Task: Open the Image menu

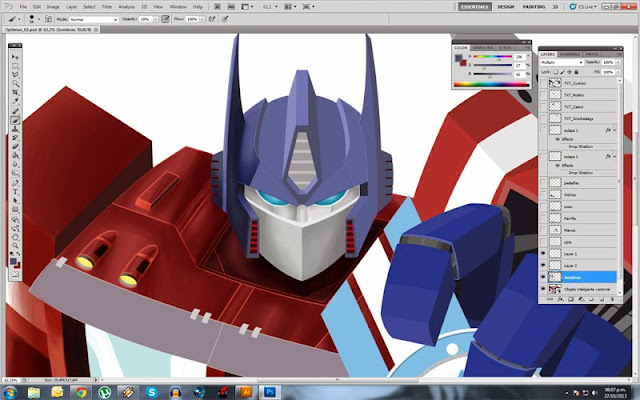Action: click(x=53, y=7)
